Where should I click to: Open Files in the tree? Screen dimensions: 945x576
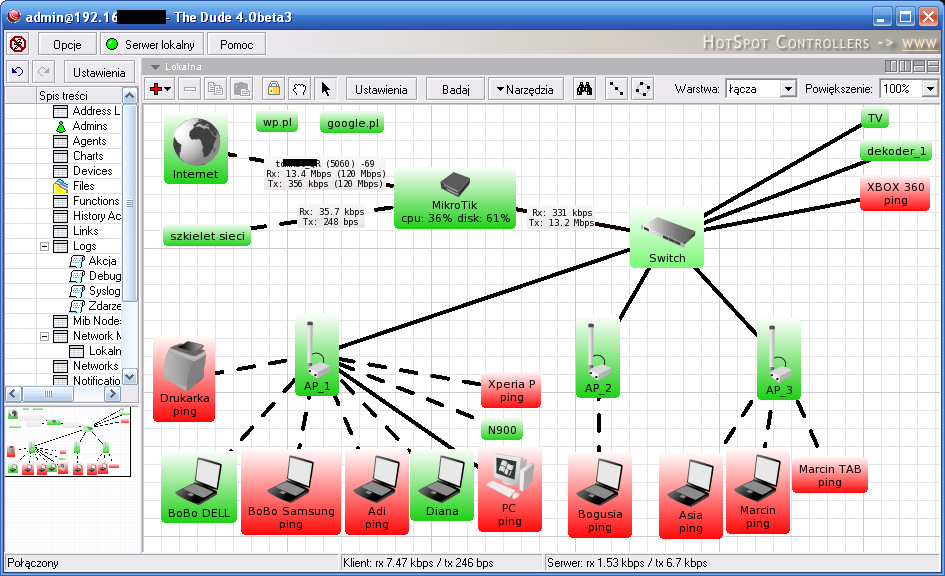coord(83,186)
